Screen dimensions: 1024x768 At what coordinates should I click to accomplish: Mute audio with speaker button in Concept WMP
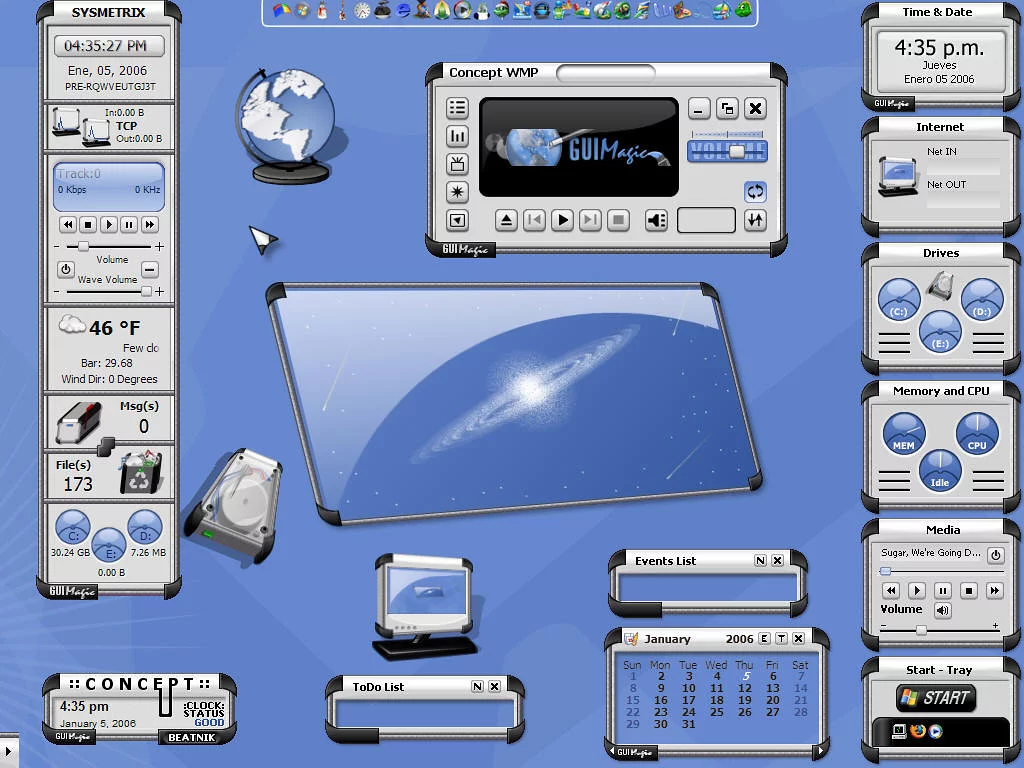[656, 221]
